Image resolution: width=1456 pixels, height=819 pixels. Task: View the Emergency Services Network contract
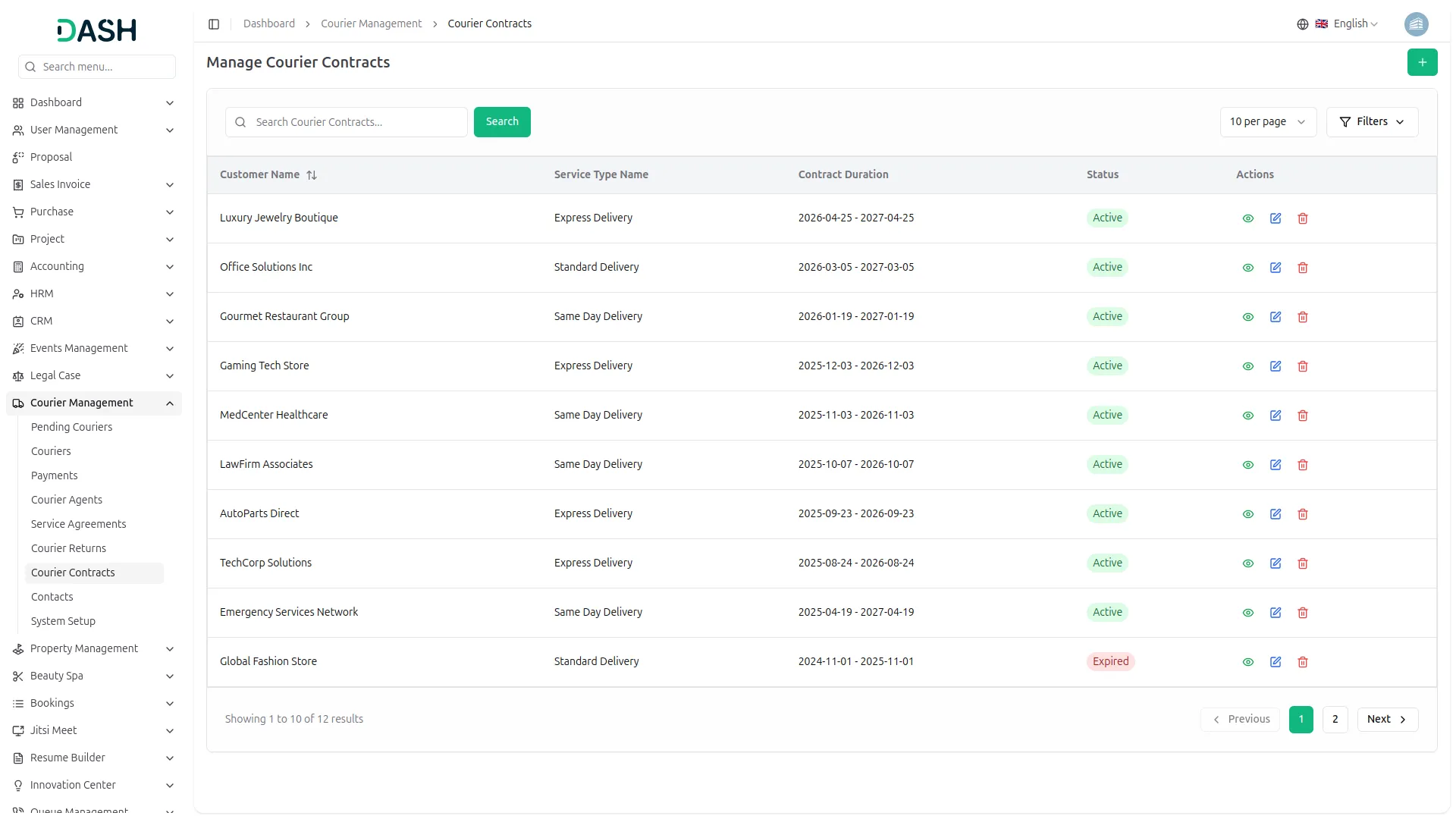1248,613
